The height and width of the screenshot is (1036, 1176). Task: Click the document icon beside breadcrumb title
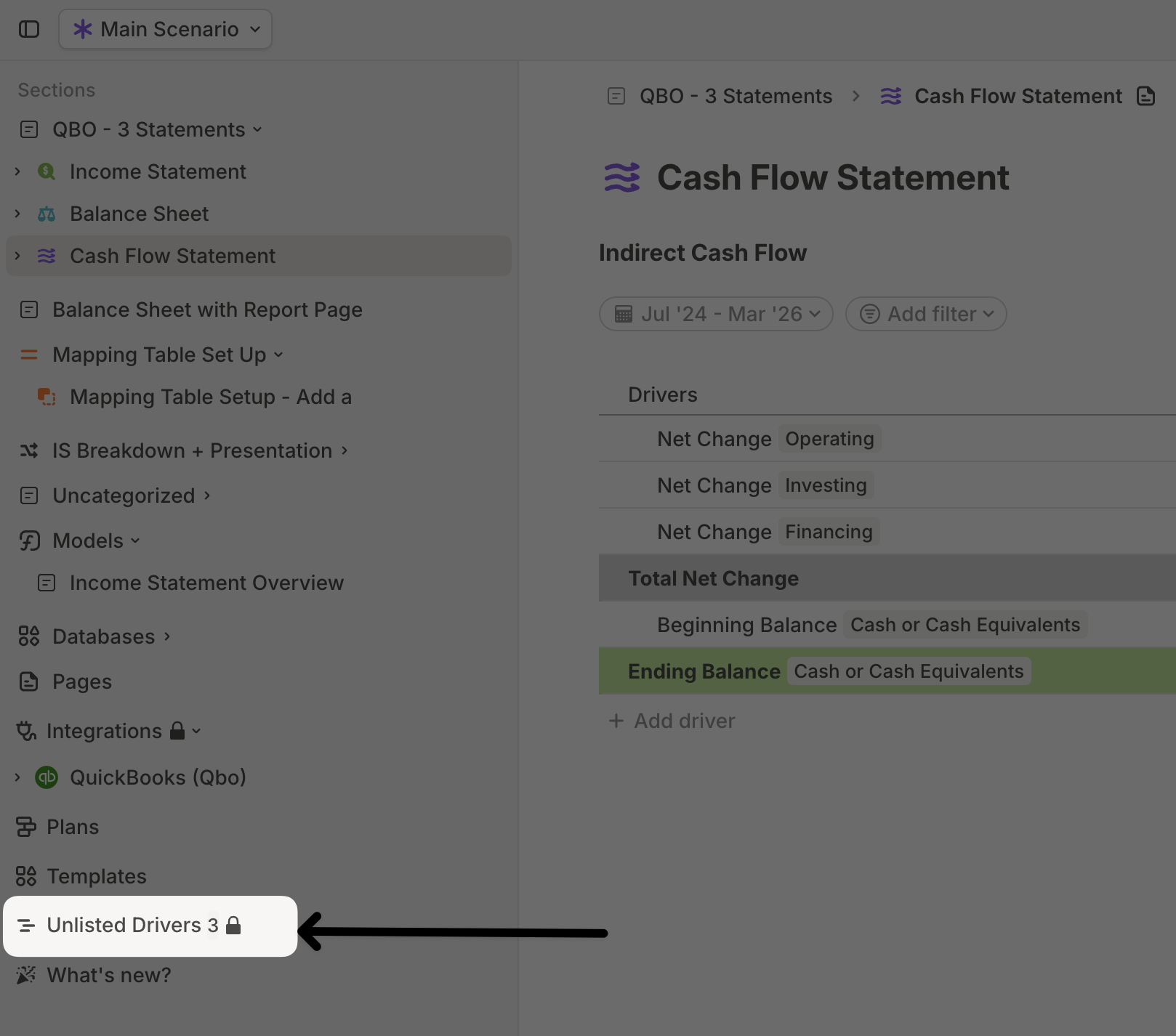click(x=1145, y=96)
